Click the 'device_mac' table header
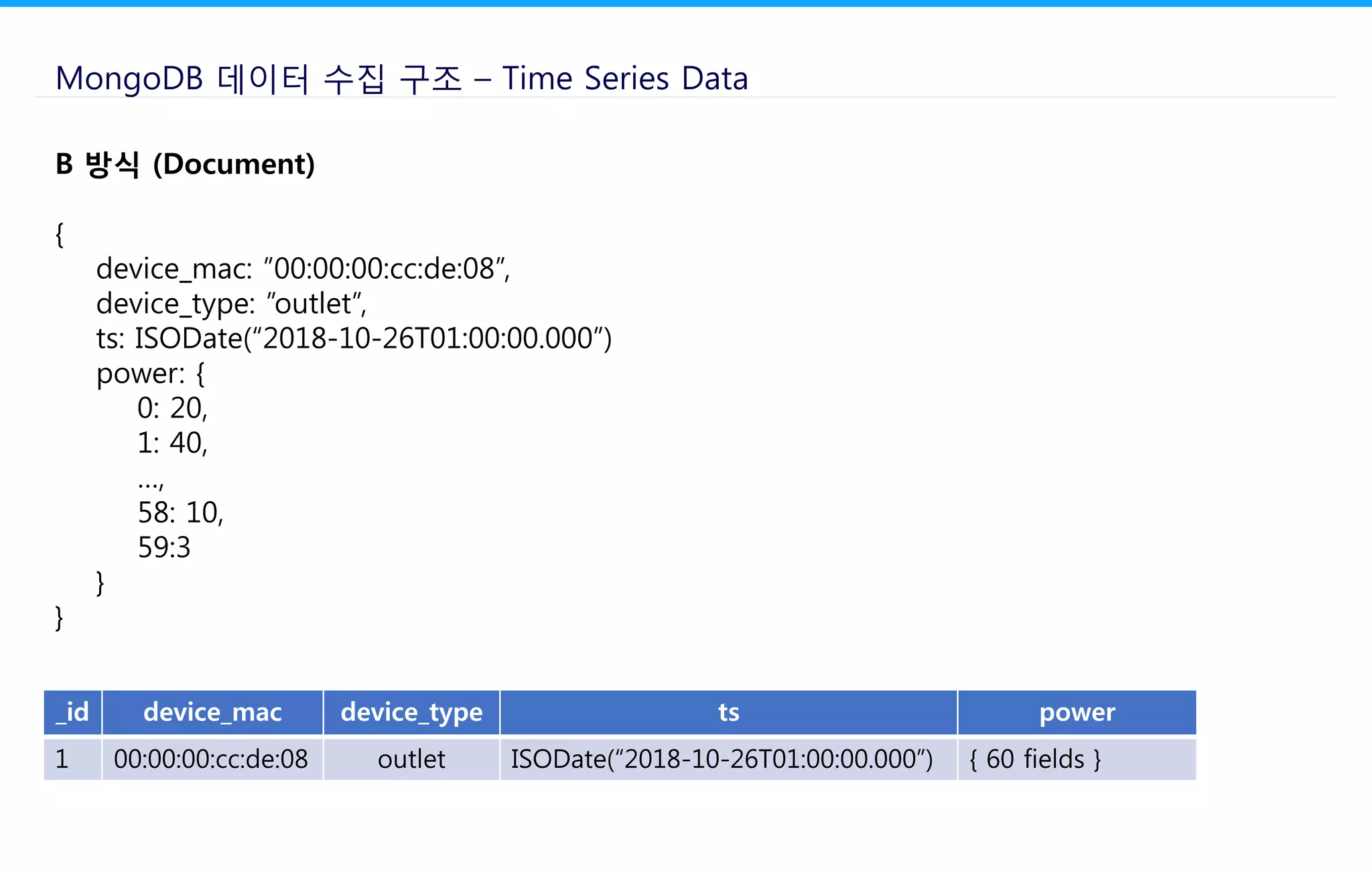The image size is (1372, 871). coord(212,712)
